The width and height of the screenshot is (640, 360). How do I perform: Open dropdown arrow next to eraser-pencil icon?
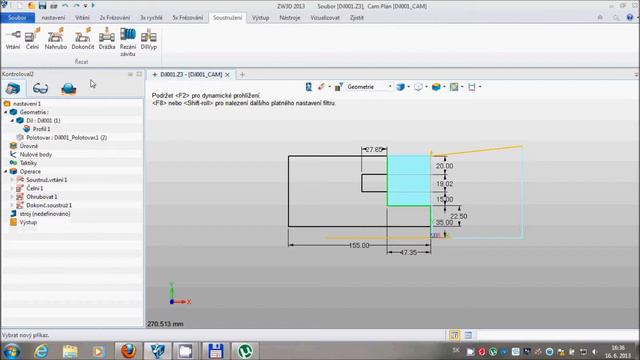[x=329, y=87]
